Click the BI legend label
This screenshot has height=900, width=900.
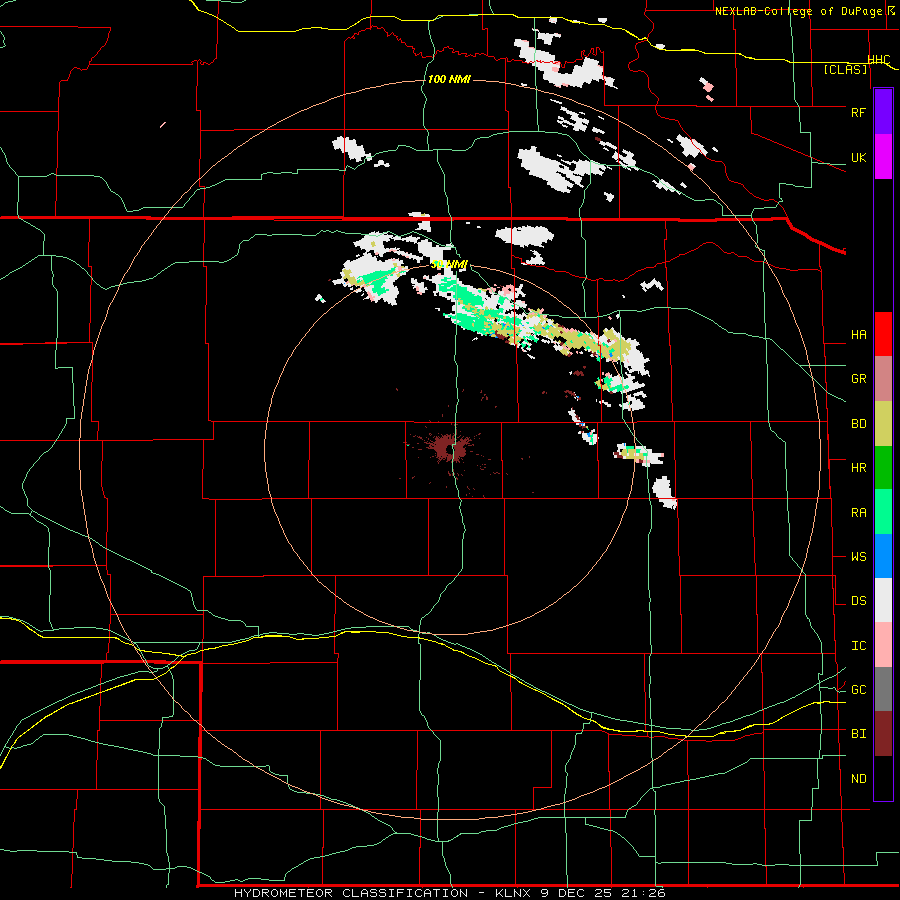(858, 734)
